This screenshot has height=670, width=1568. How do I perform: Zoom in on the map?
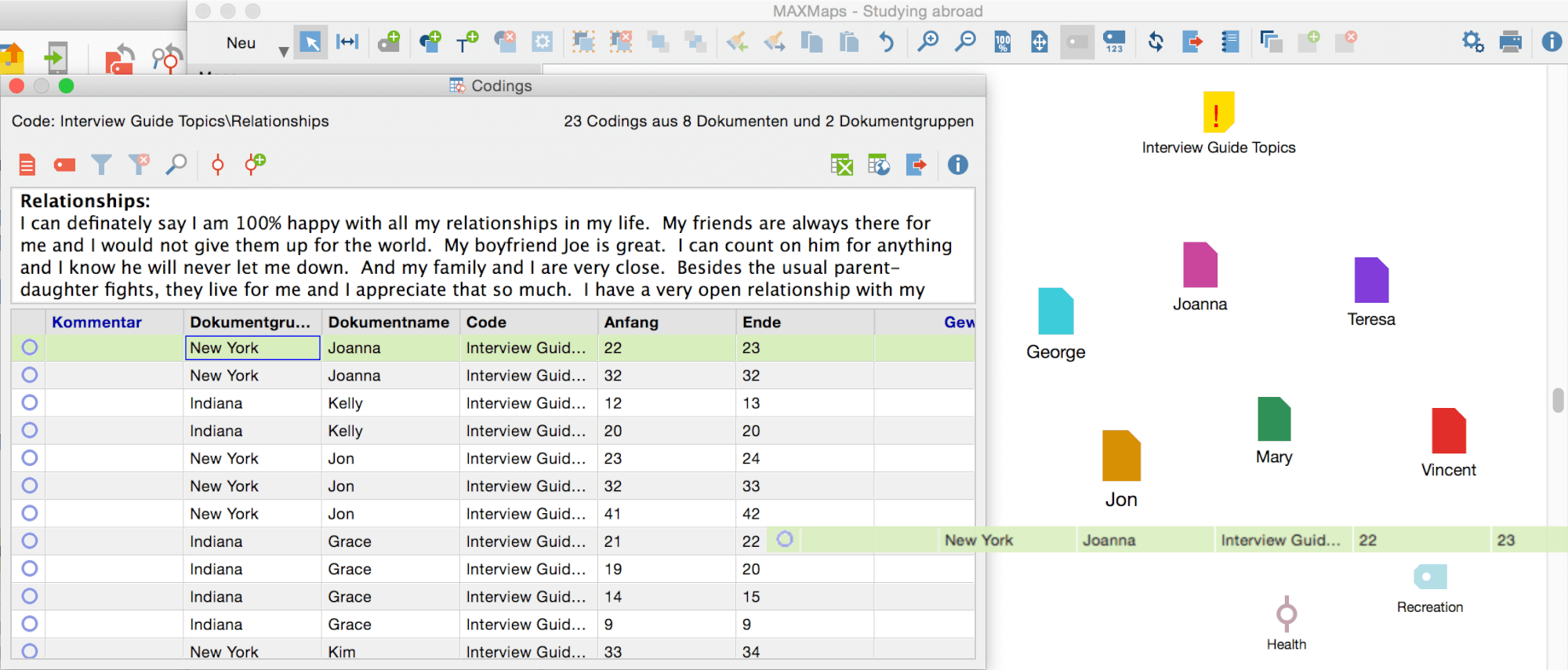click(x=927, y=42)
